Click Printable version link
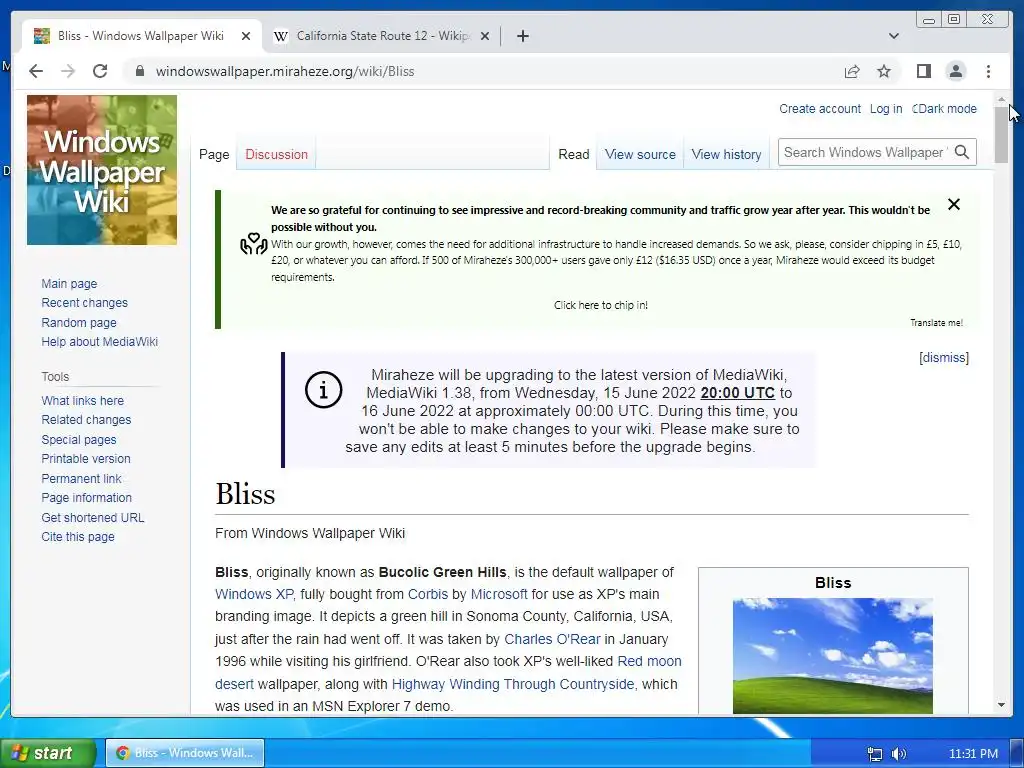This screenshot has height=768, width=1024. coord(86,458)
